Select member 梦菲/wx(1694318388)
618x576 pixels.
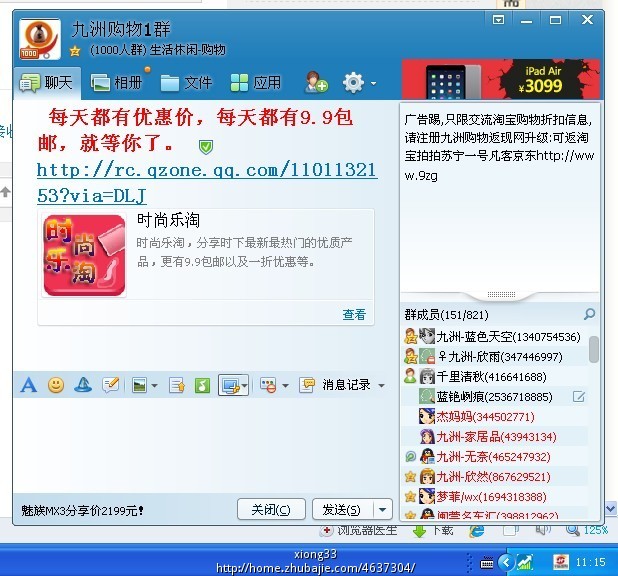click(x=494, y=497)
